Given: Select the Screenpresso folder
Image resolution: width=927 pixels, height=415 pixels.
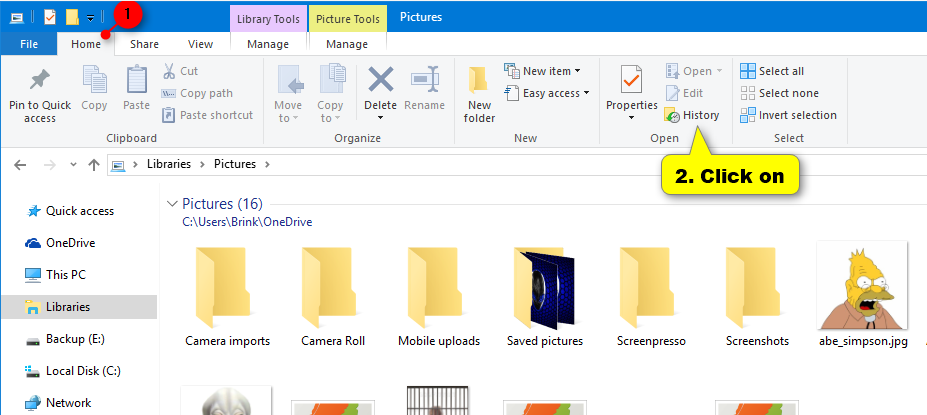Looking at the screenshot, I should pos(651,296).
